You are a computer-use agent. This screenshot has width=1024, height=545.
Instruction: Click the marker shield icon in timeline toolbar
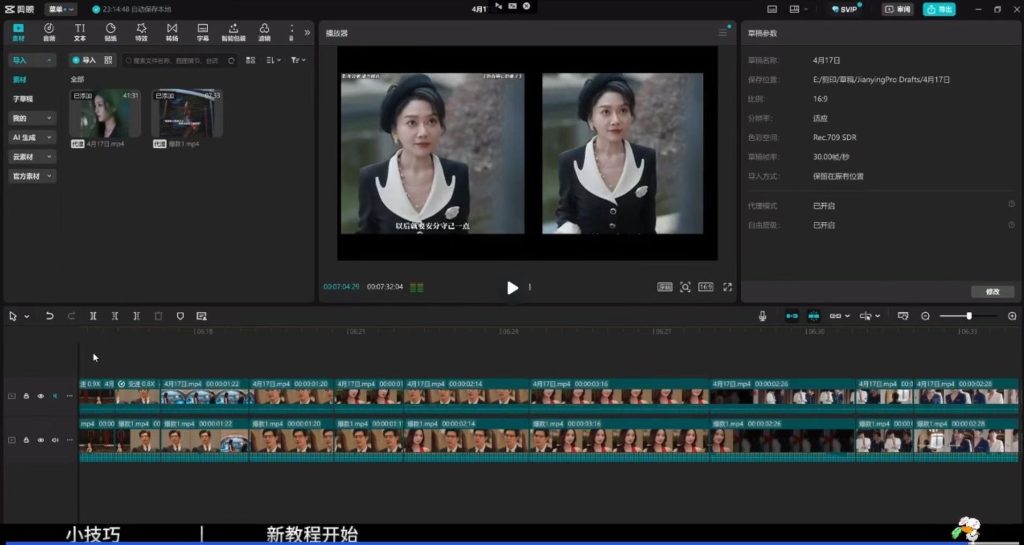click(x=180, y=316)
